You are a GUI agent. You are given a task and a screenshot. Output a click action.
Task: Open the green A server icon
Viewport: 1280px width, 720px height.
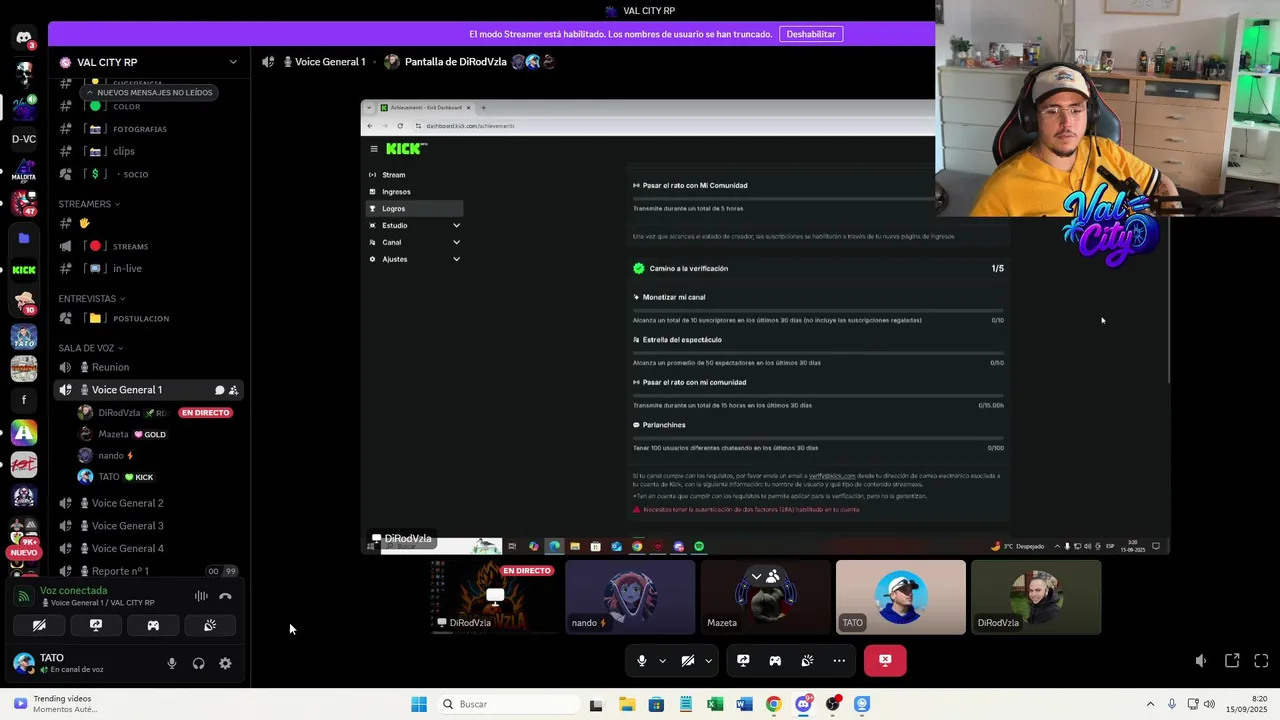[24, 433]
